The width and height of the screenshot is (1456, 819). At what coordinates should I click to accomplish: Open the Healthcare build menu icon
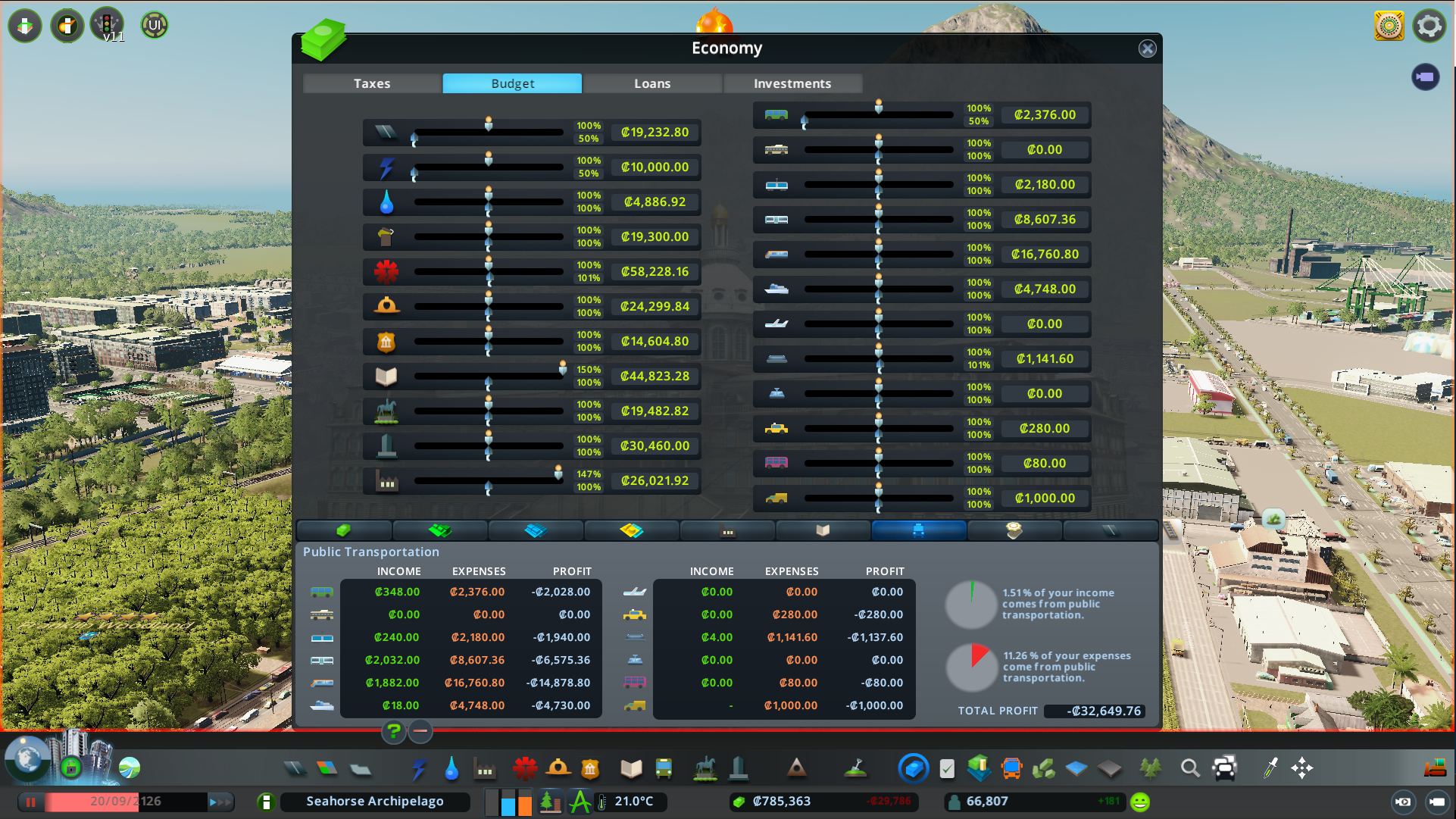524,769
